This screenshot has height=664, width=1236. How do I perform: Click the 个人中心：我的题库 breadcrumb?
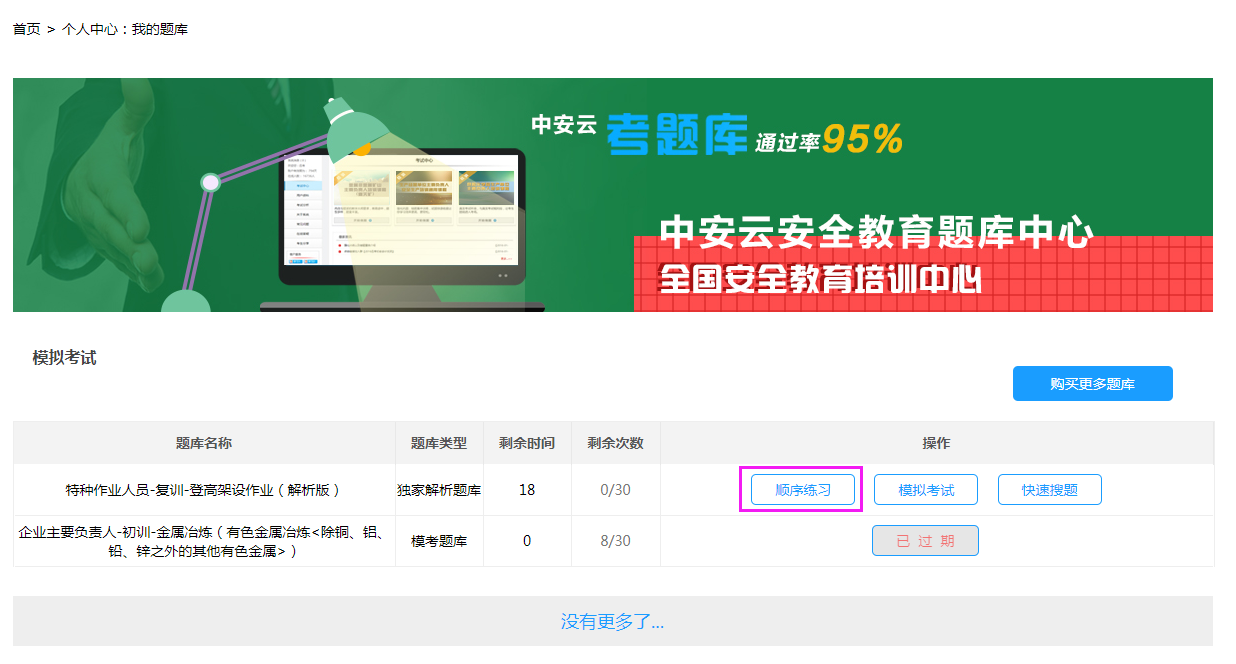[x=125, y=29]
